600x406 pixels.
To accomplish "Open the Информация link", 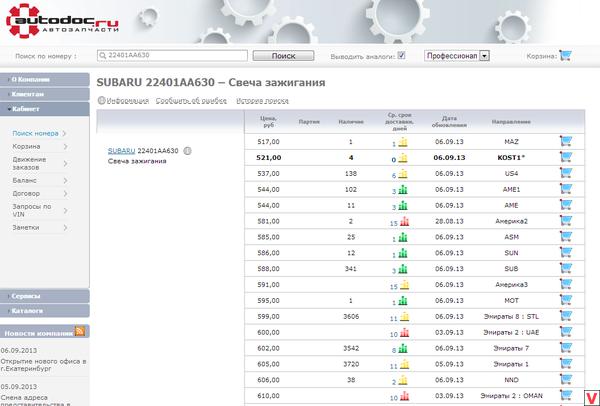I will 127,101.
